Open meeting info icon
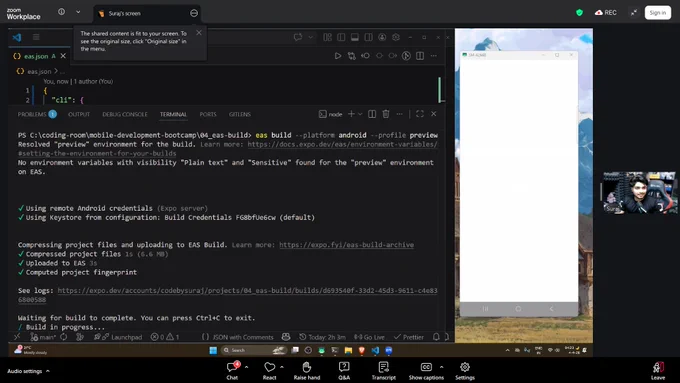 pyautogui.click(x=62, y=12)
